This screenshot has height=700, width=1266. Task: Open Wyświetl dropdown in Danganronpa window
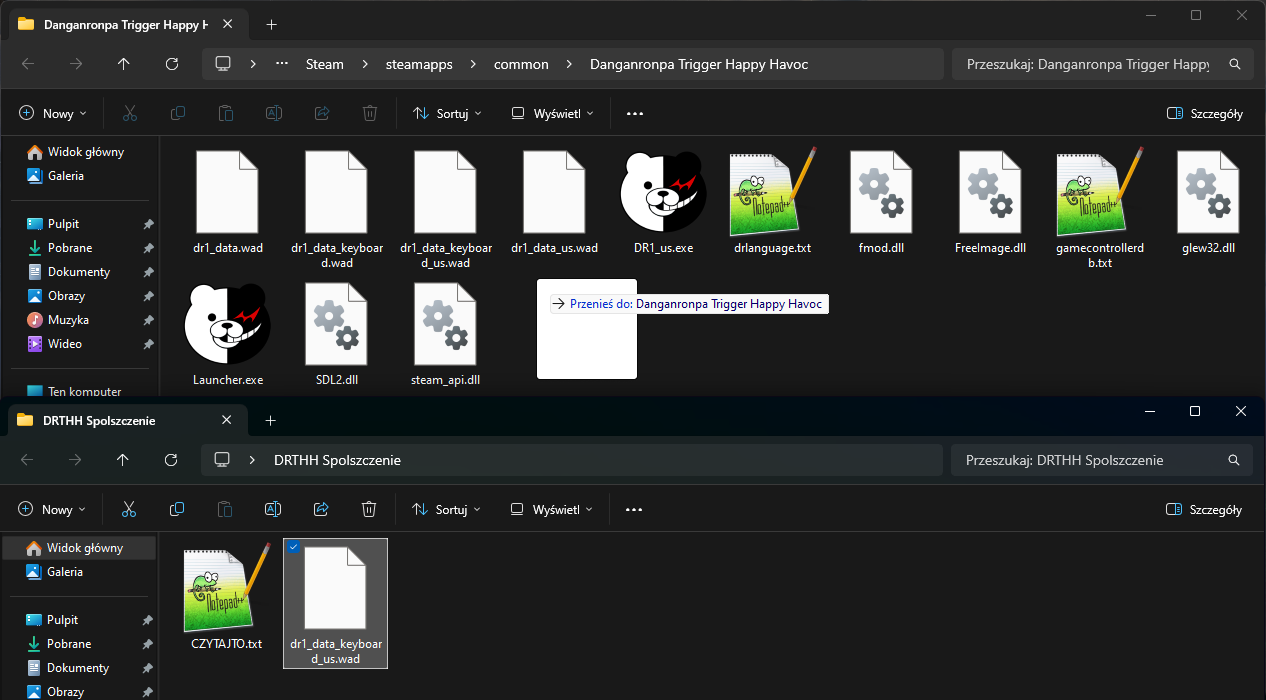pos(552,113)
